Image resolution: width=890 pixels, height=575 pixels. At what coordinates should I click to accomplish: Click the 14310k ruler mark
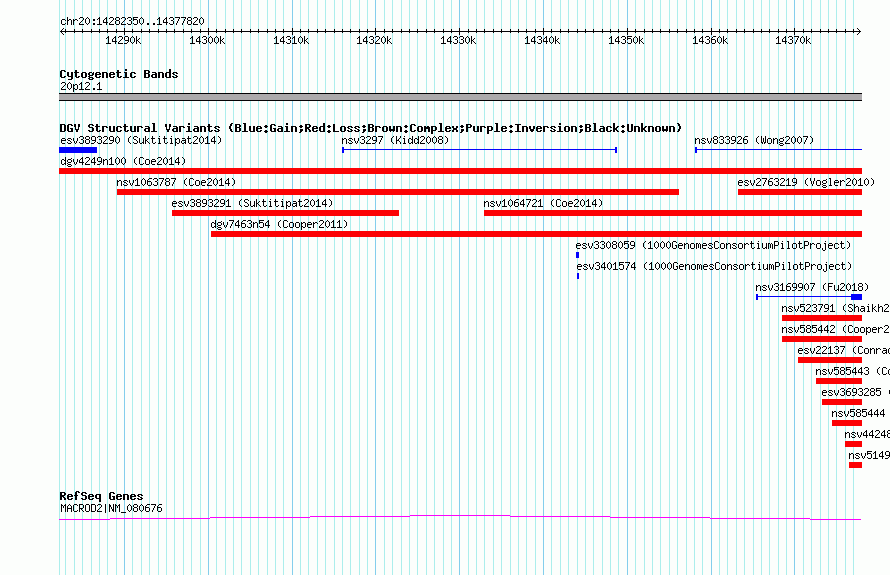(291, 40)
